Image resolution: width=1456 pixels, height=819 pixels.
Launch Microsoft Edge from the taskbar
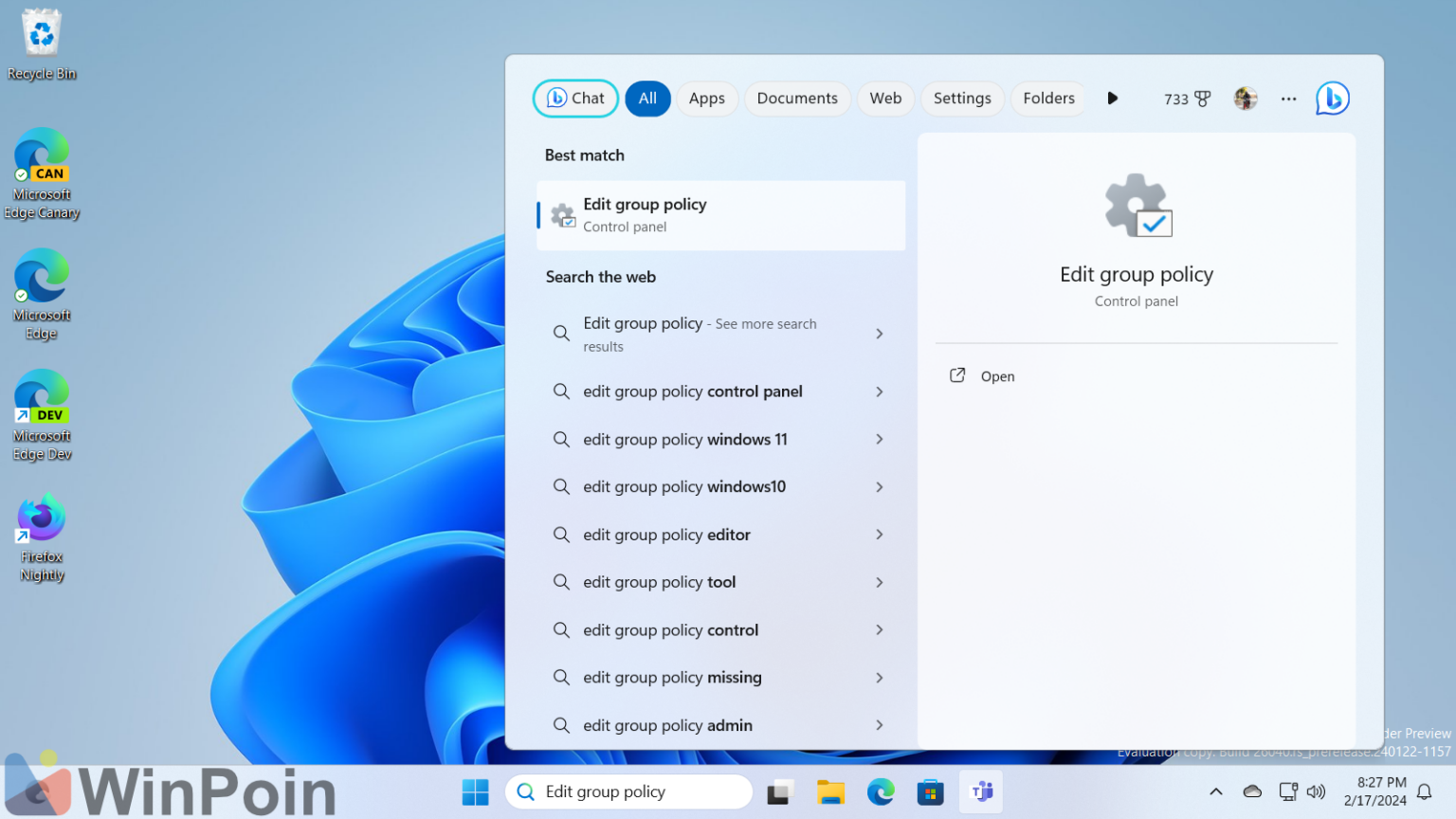coord(881,792)
